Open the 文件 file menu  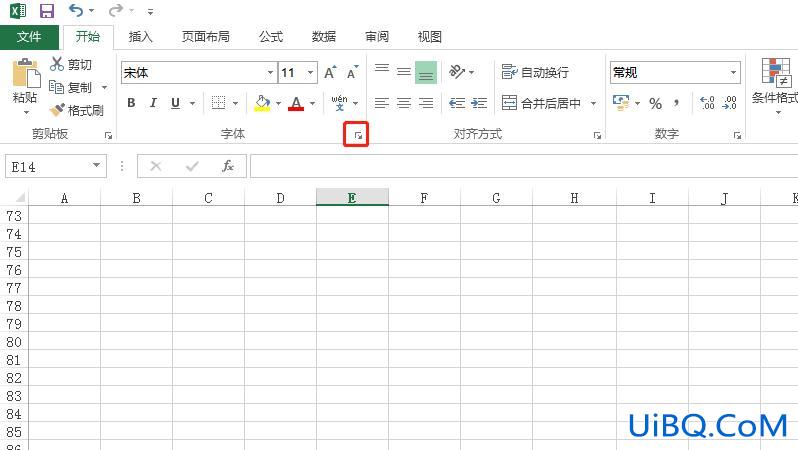point(29,37)
